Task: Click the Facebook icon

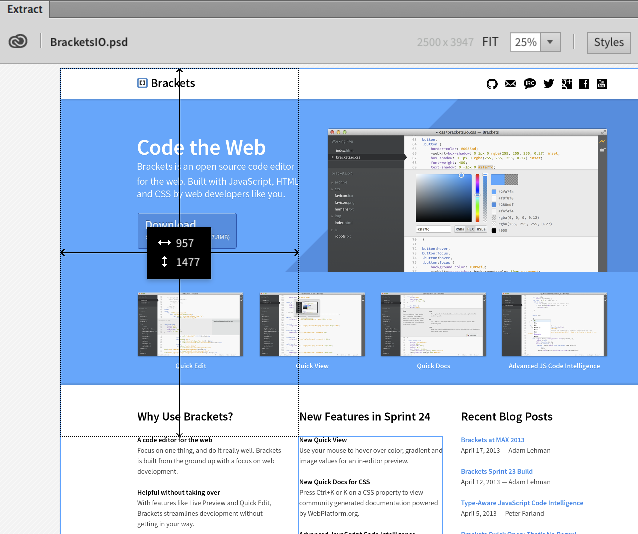Action: (x=584, y=84)
